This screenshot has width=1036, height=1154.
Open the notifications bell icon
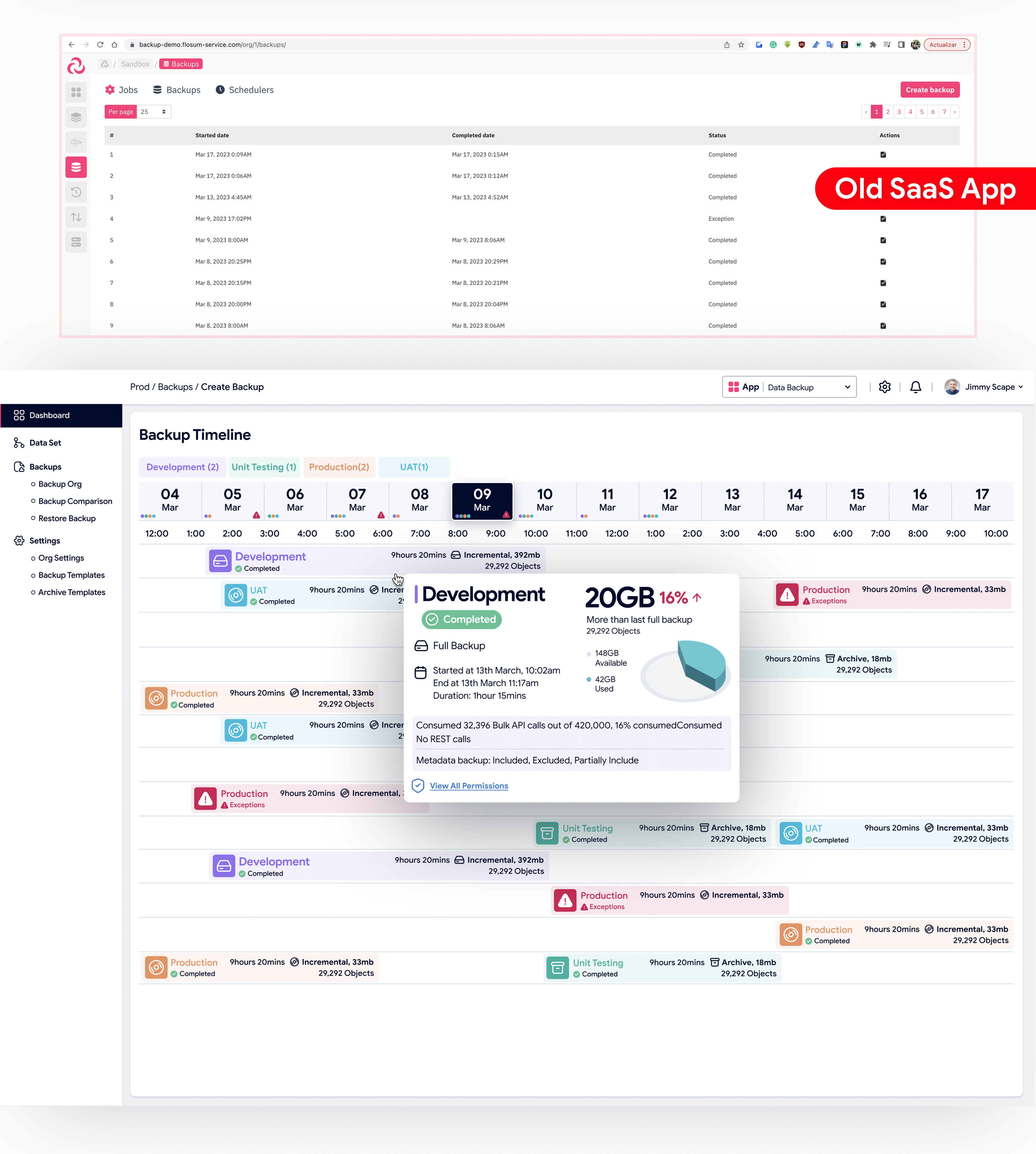[x=915, y=387]
